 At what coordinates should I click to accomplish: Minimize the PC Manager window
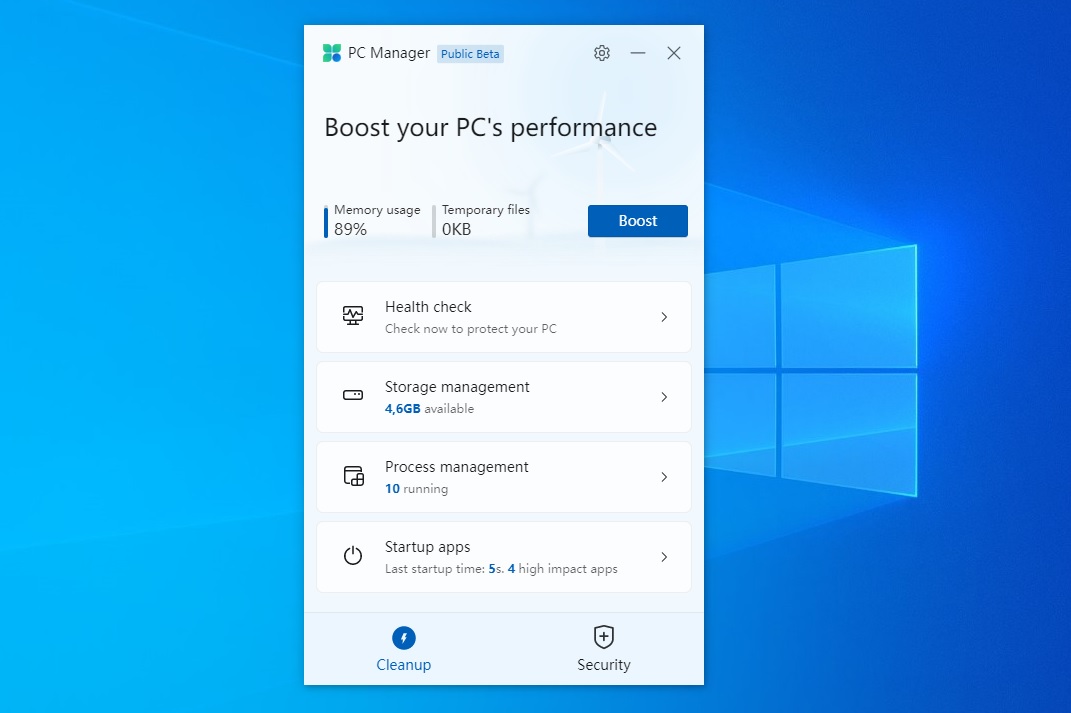[638, 53]
